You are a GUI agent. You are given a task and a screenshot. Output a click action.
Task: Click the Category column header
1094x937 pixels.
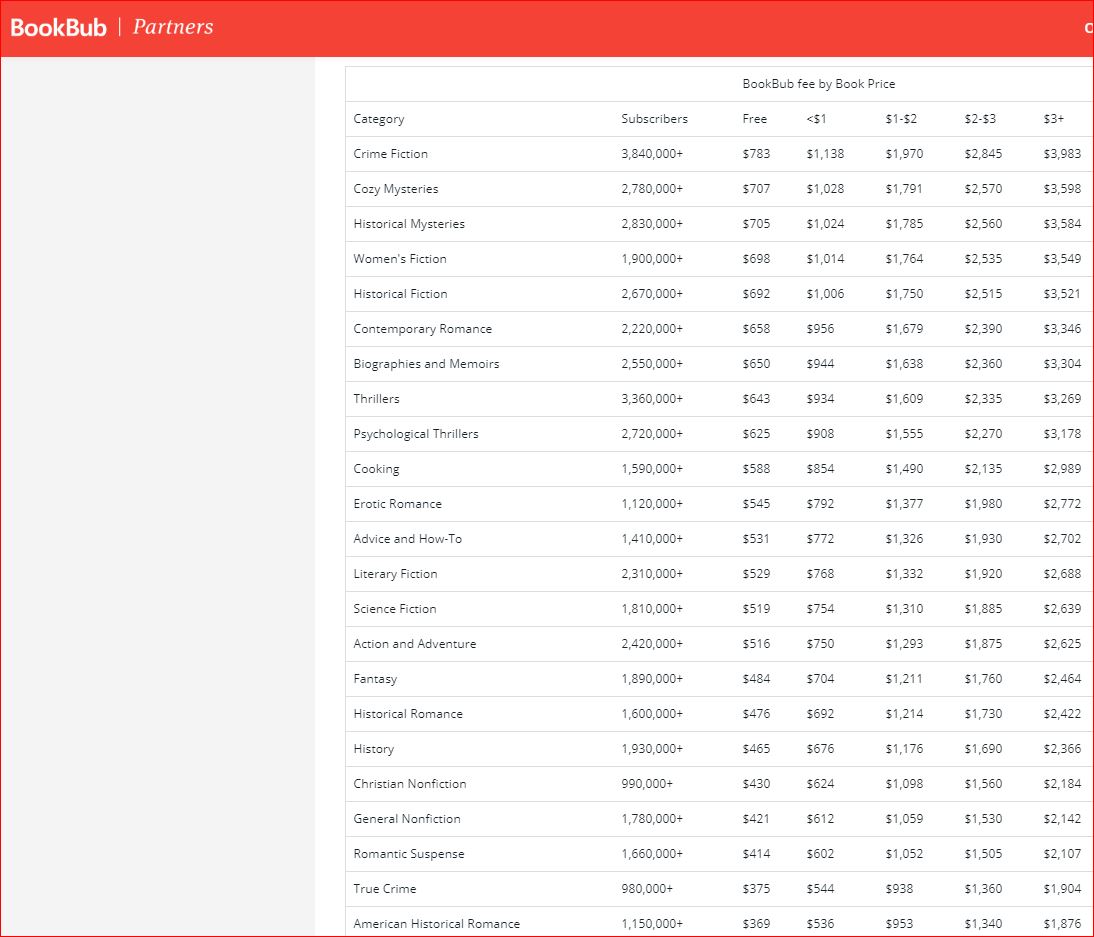[x=379, y=119]
